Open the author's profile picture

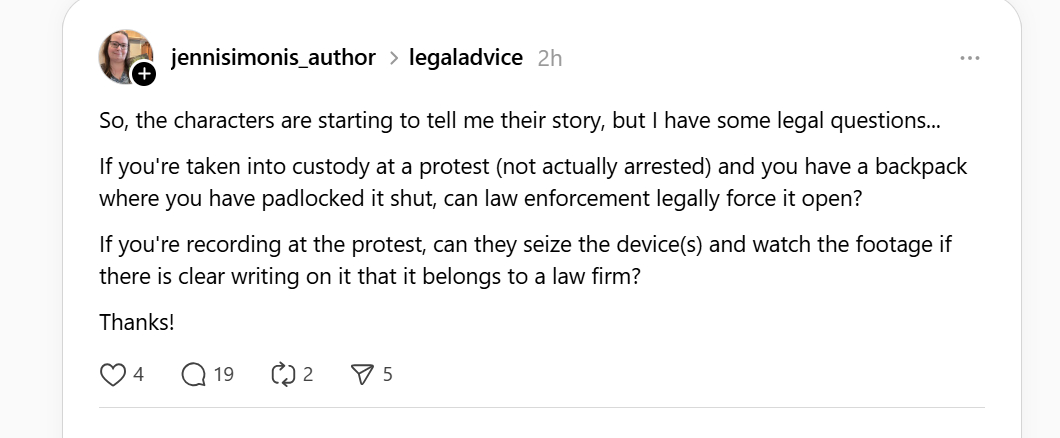pyautogui.click(x=123, y=56)
